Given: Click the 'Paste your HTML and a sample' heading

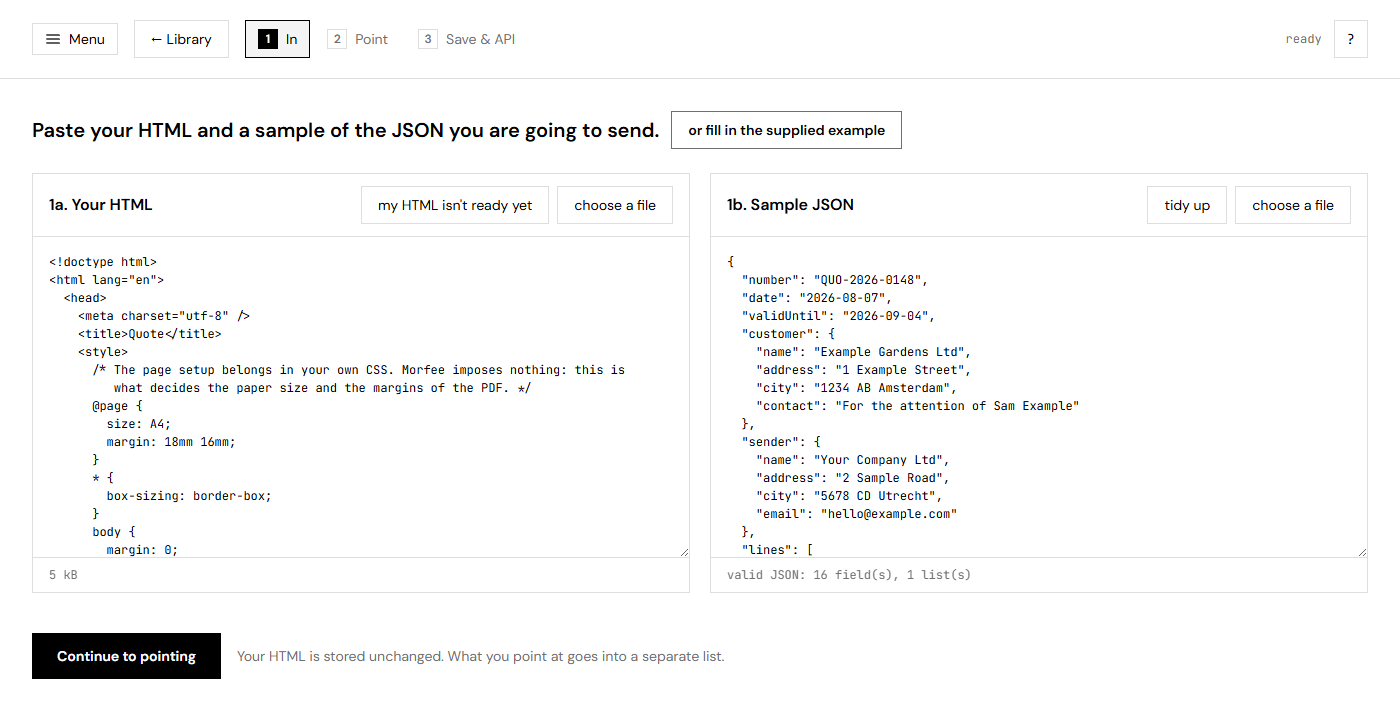Looking at the screenshot, I should (x=346, y=130).
